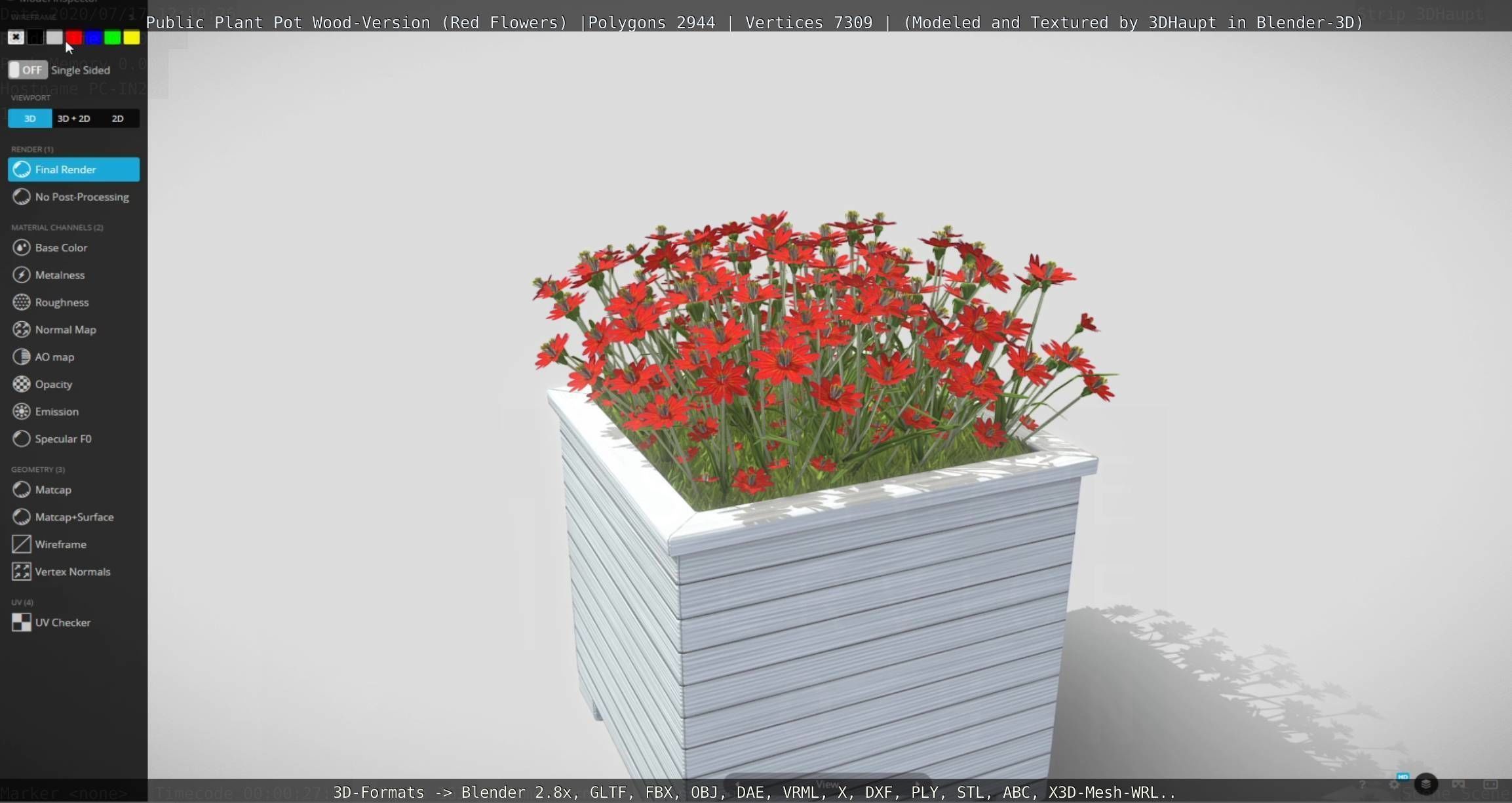Toggle the Model Inspector layers button

coord(1426,784)
